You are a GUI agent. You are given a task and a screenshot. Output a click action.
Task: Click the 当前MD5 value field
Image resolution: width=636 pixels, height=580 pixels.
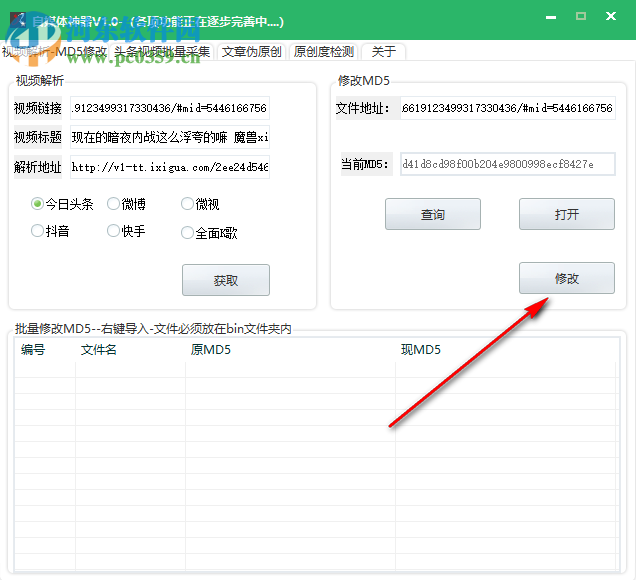(508, 164)
